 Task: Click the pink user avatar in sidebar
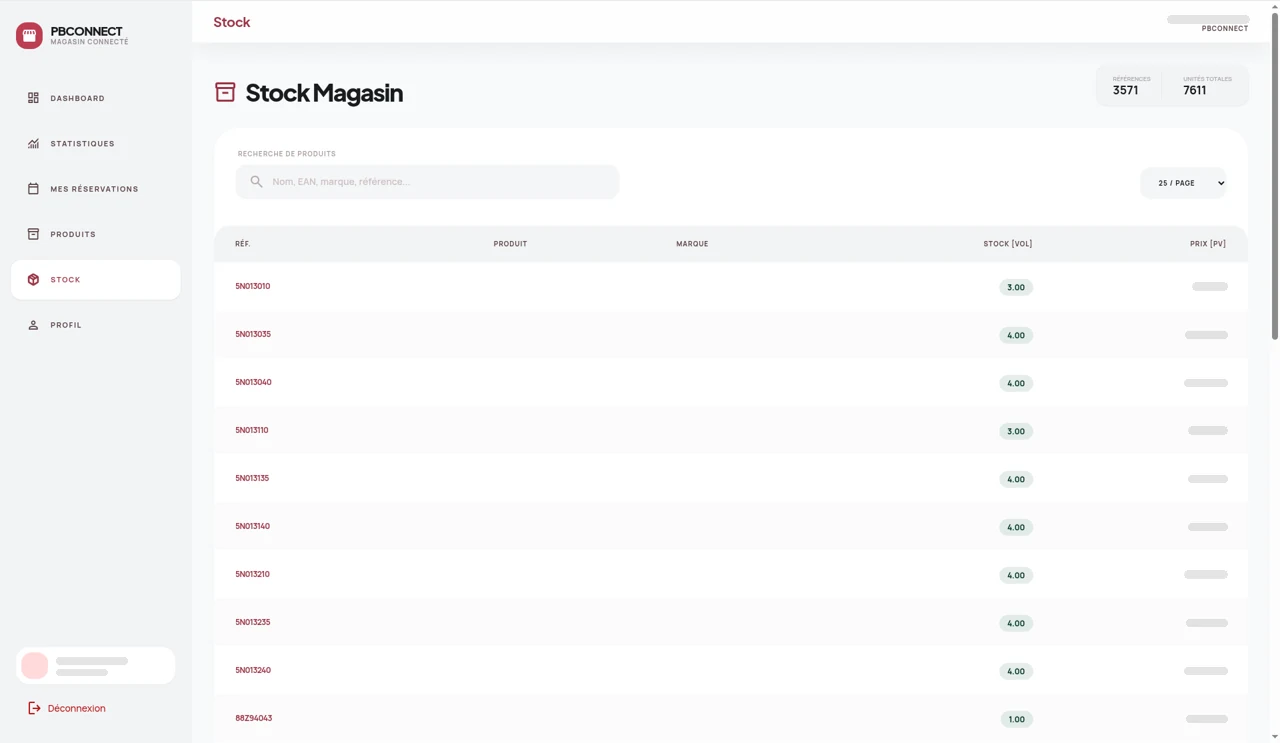(35, 666)
